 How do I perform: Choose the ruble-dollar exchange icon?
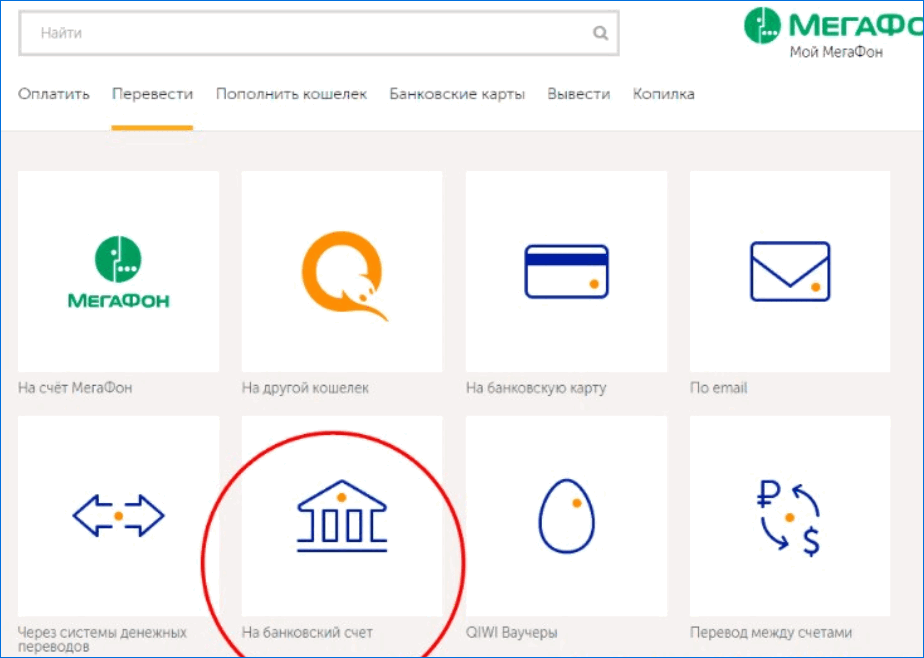[789, 518]
